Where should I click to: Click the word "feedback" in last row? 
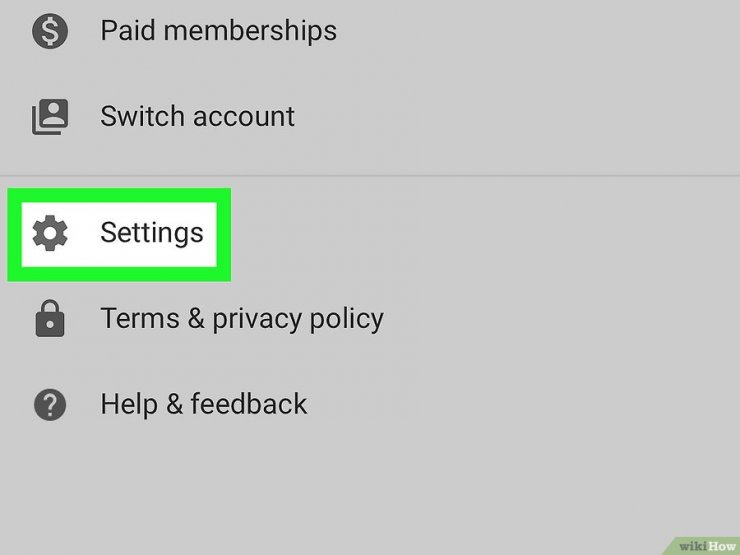coord(249,404)
